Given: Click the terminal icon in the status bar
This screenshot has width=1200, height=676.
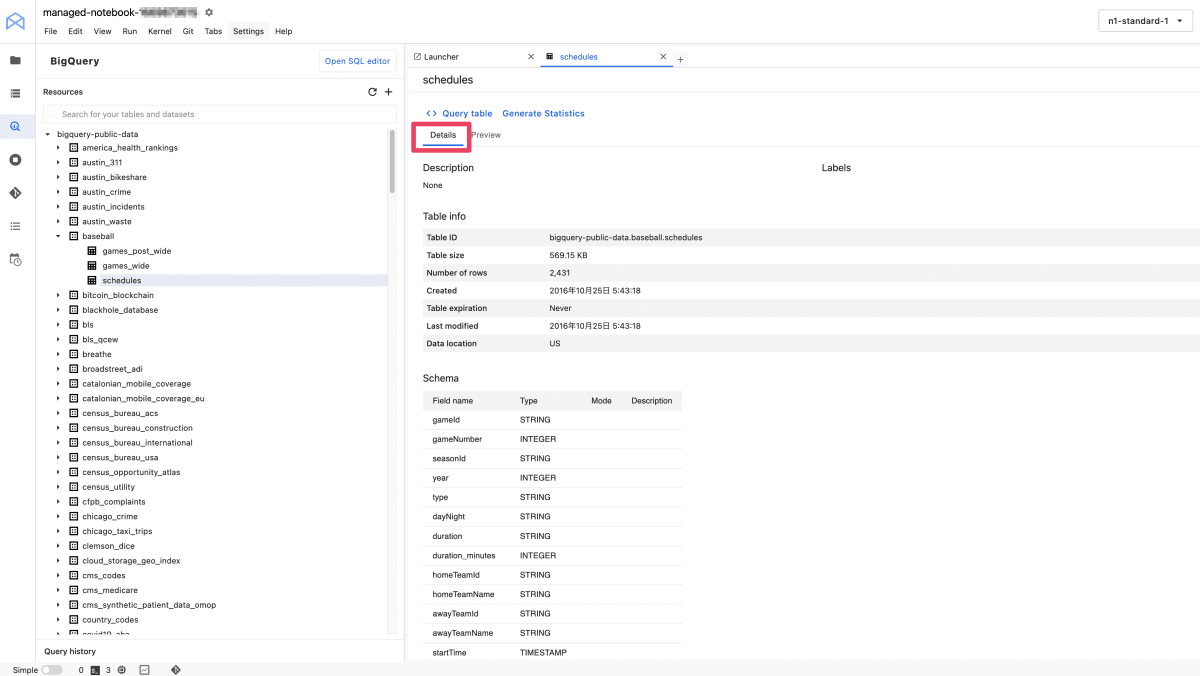Looking at the screenshot, I should (x=95, y=670).
